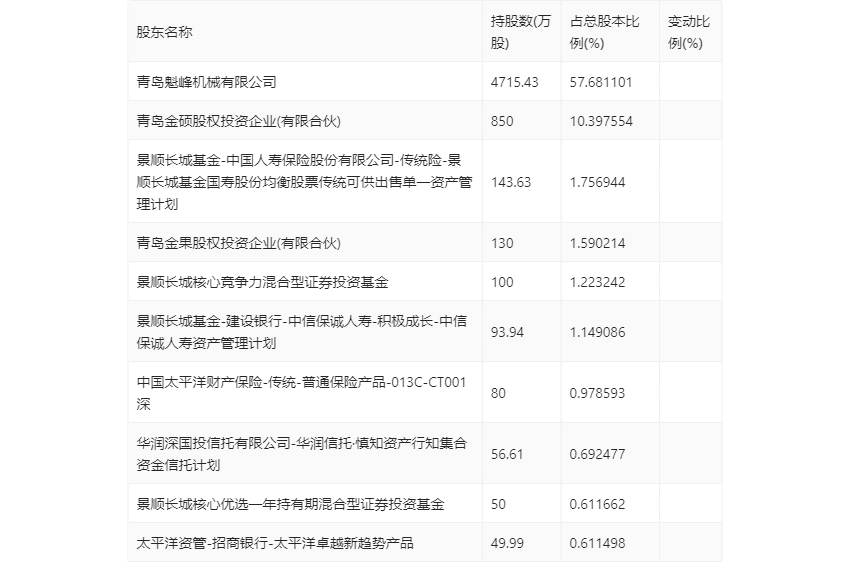Click the percentage 1.590214
850x562 pixels.
pos(597,243)
